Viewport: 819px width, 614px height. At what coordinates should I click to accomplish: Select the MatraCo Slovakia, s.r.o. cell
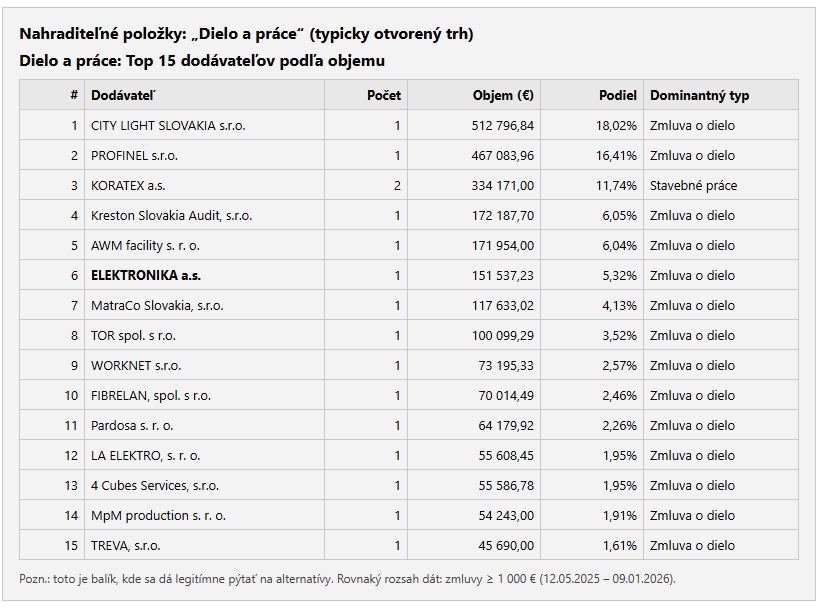[x=157, y=306]
